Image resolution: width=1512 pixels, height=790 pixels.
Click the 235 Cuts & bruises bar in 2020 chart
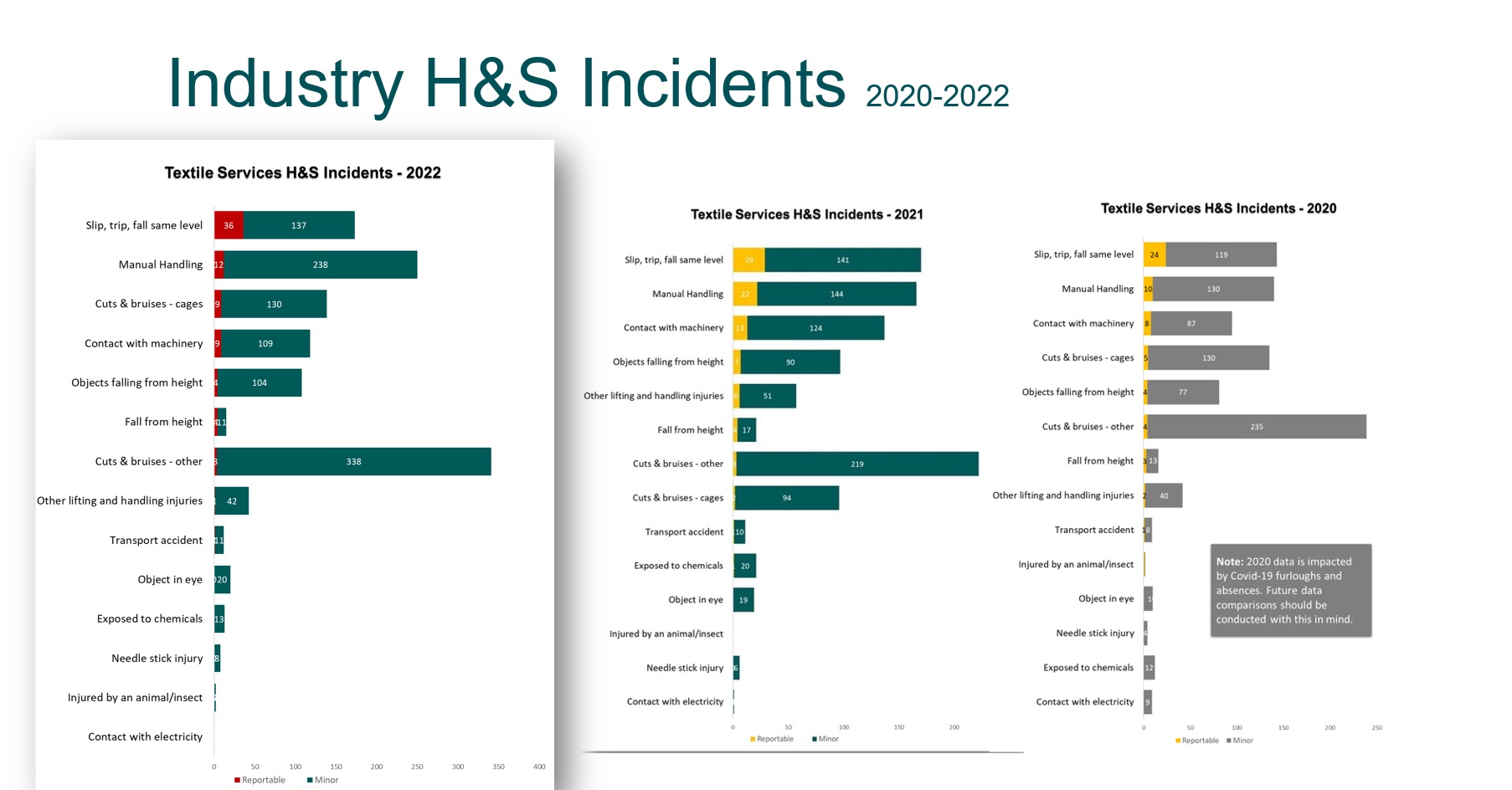click(1256, 426)
